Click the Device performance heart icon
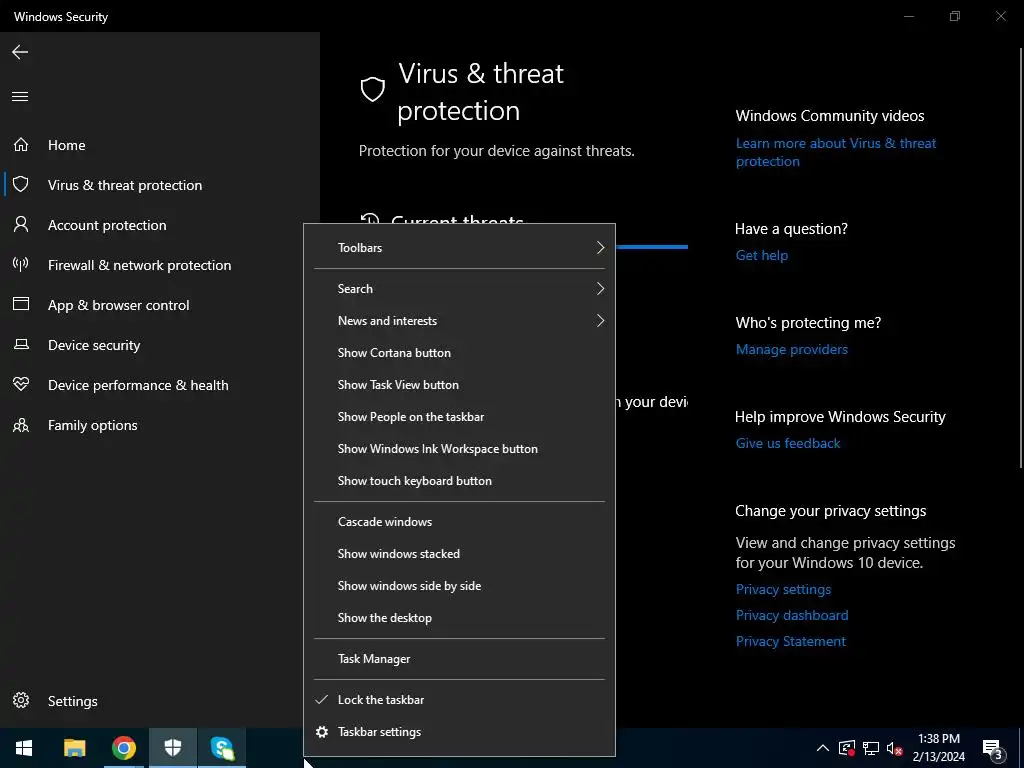 21,384
